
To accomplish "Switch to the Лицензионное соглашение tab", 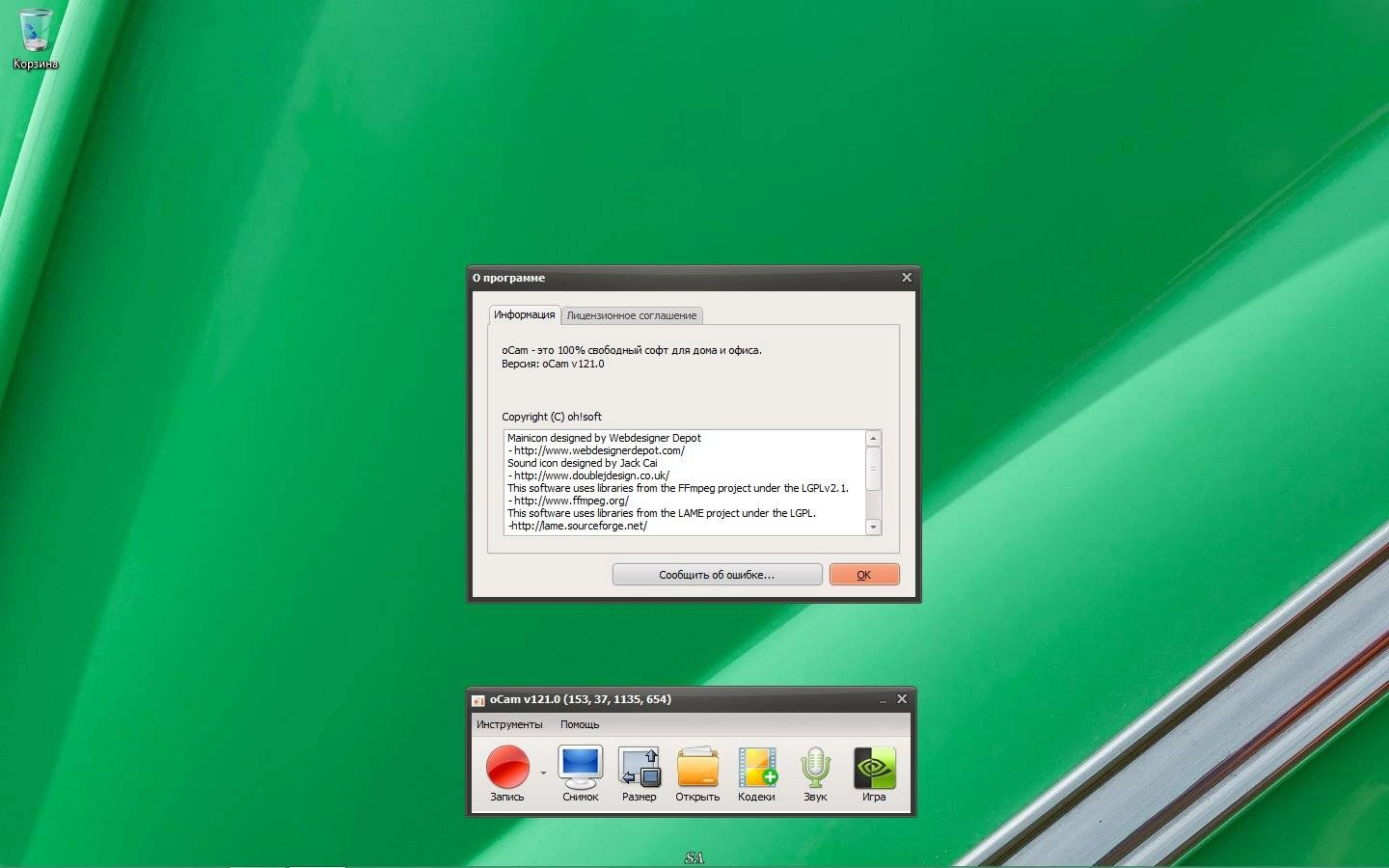I will coord(632,315).
